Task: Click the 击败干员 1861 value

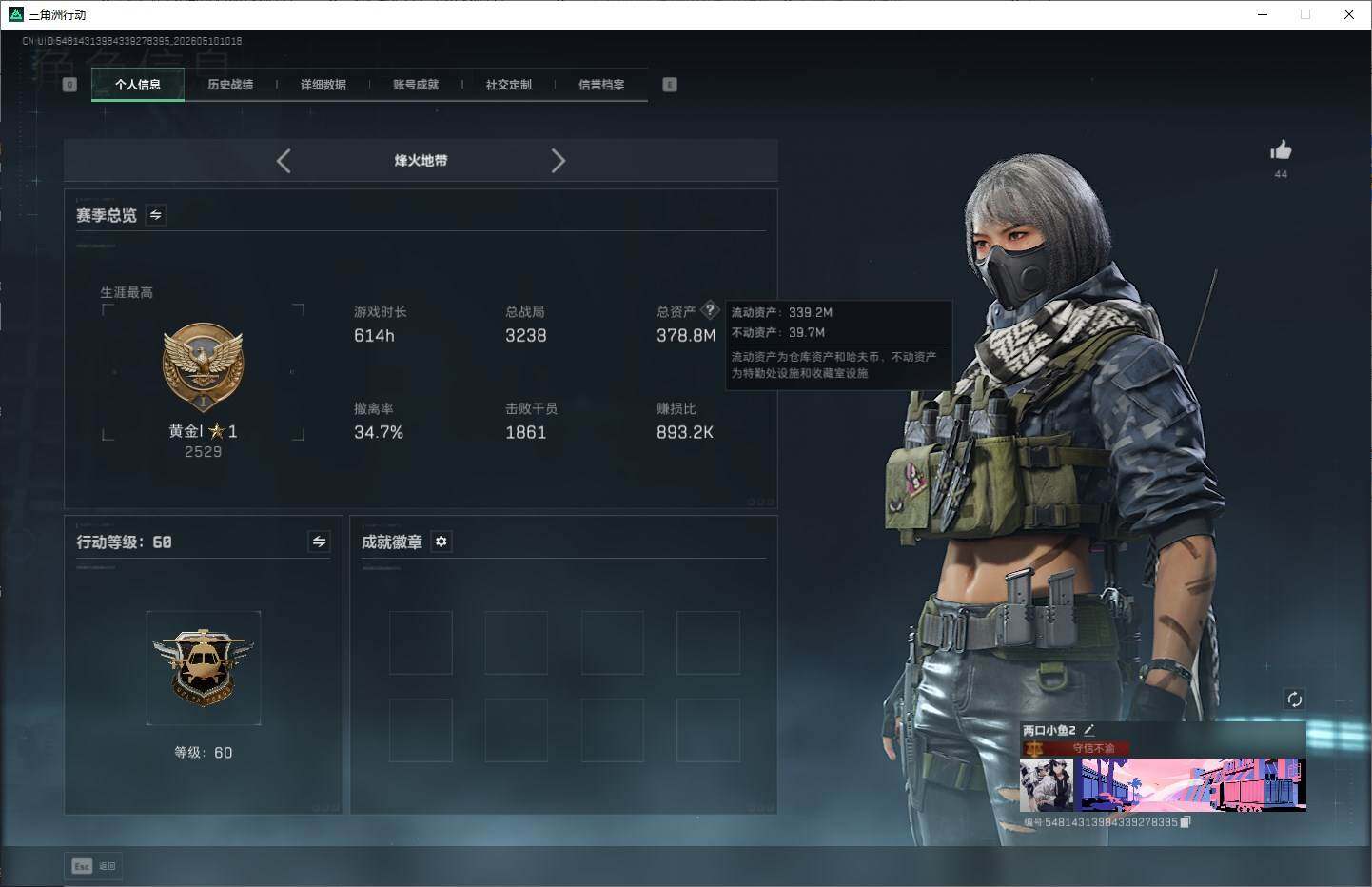Action: pyautogui.click(x=526, y=433)
